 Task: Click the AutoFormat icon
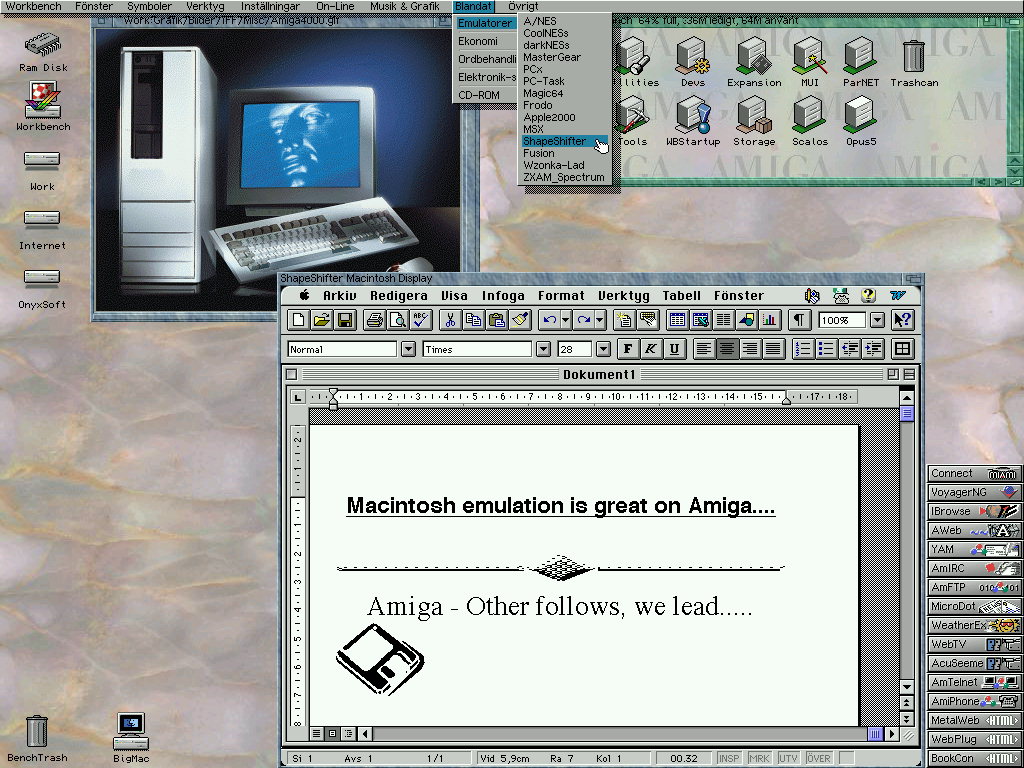[624, 320]
